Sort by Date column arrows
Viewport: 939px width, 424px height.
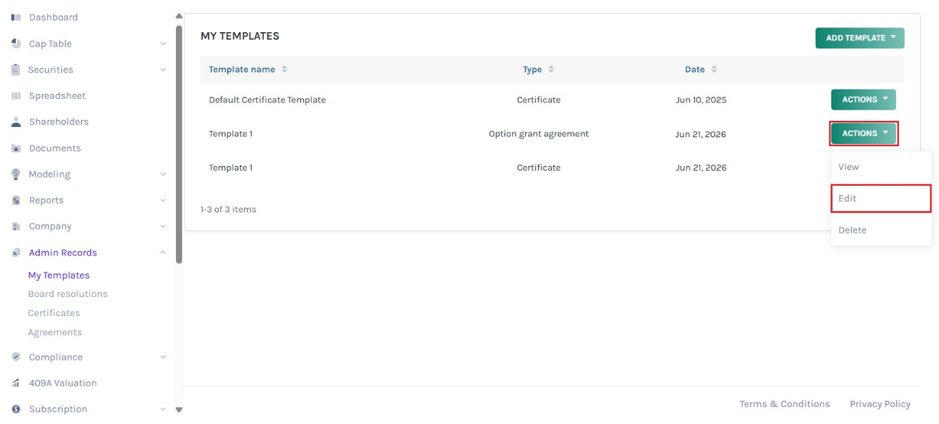click(x=713, y=69)
